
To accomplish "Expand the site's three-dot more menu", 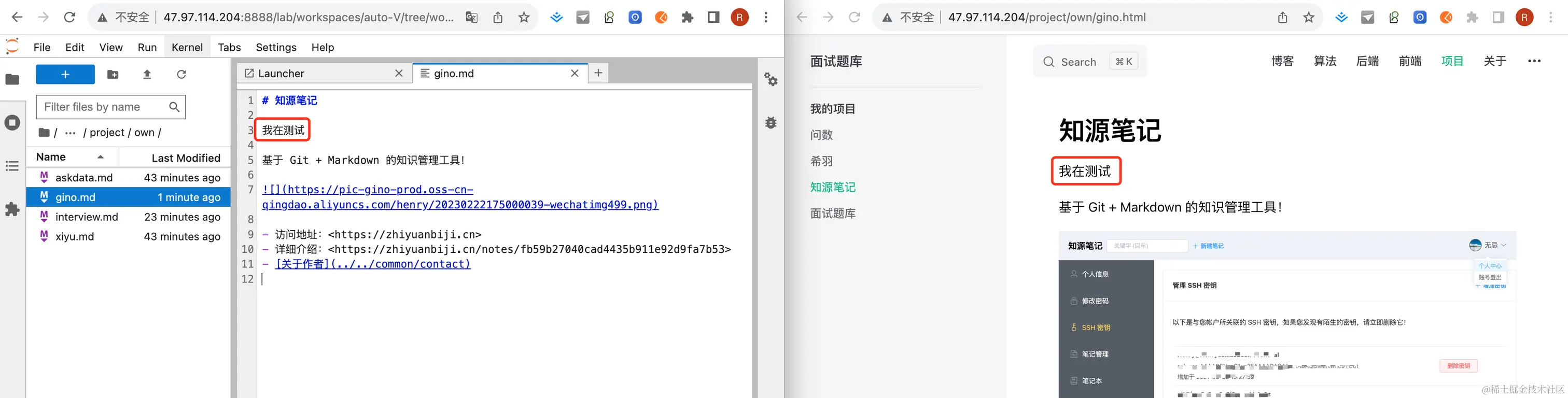I will point(1534,61).
